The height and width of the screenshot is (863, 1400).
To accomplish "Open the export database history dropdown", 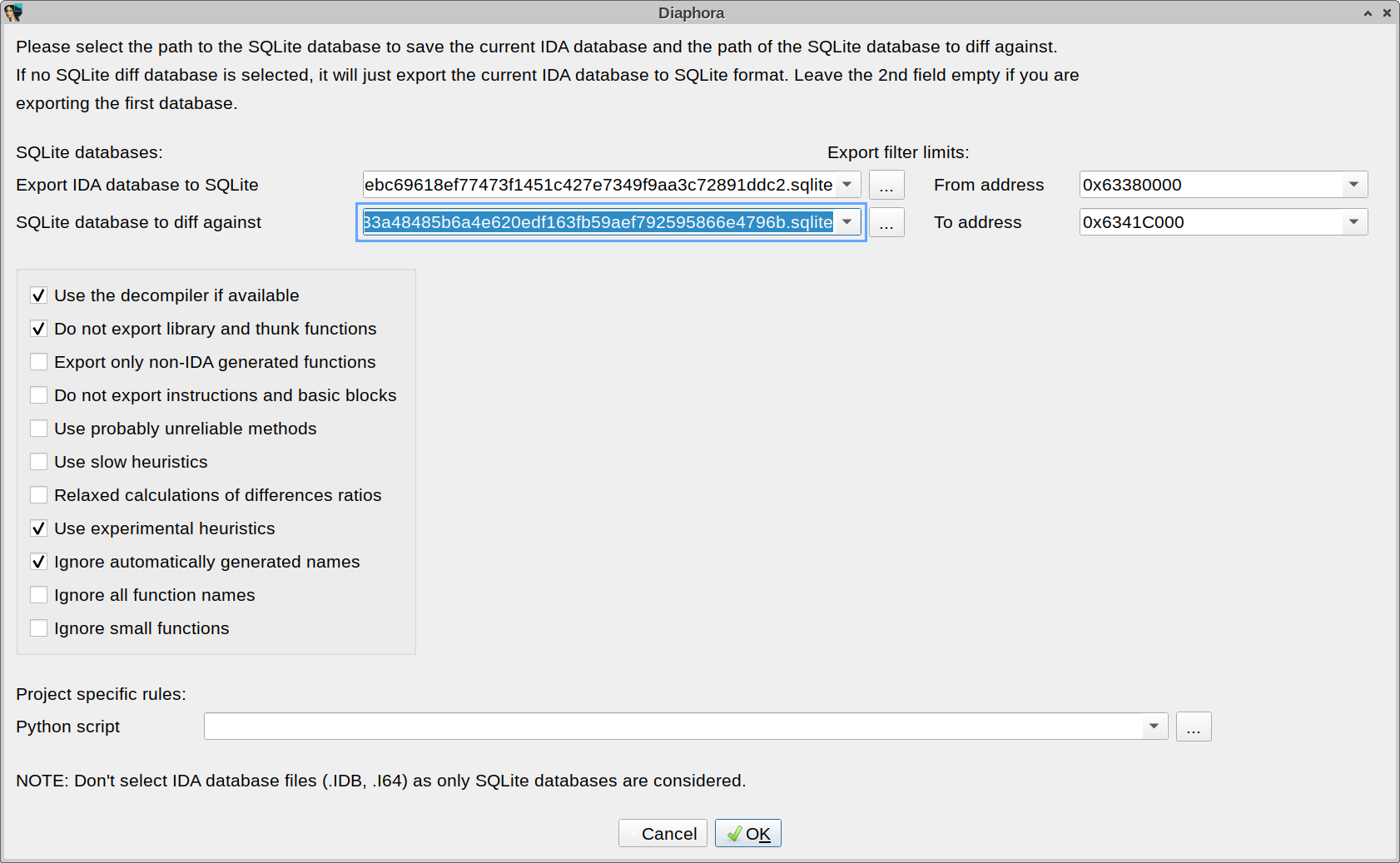I will point(846,185).
